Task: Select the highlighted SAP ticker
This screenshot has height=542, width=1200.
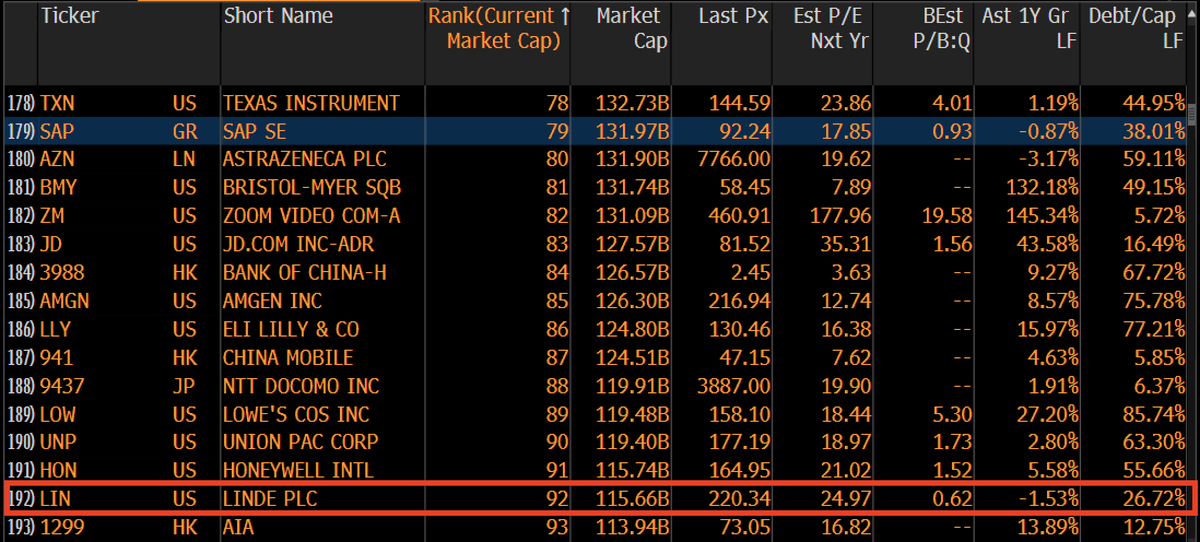Action: point(57,131)
